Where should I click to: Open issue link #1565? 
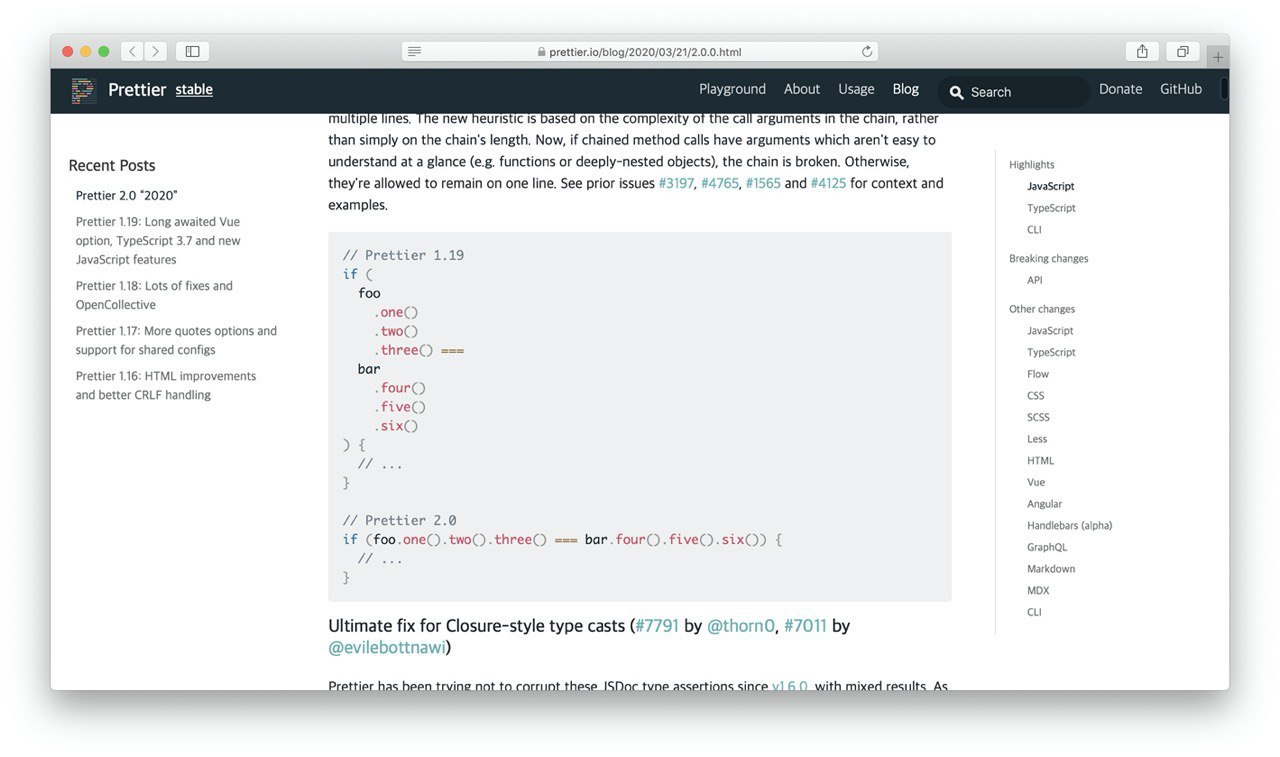pyautogui.click(x=763, y=183)
